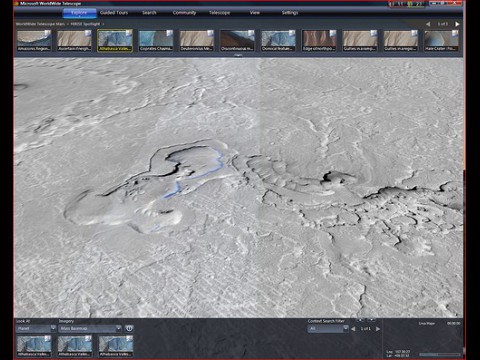480x360 pixels.
Task: Select the Hale Crater thumbnail
Action: pos(441,40)
